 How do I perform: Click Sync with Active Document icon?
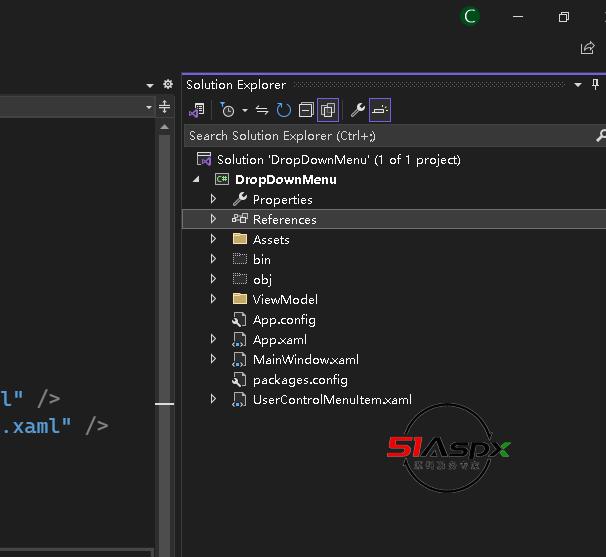[262, 111]
